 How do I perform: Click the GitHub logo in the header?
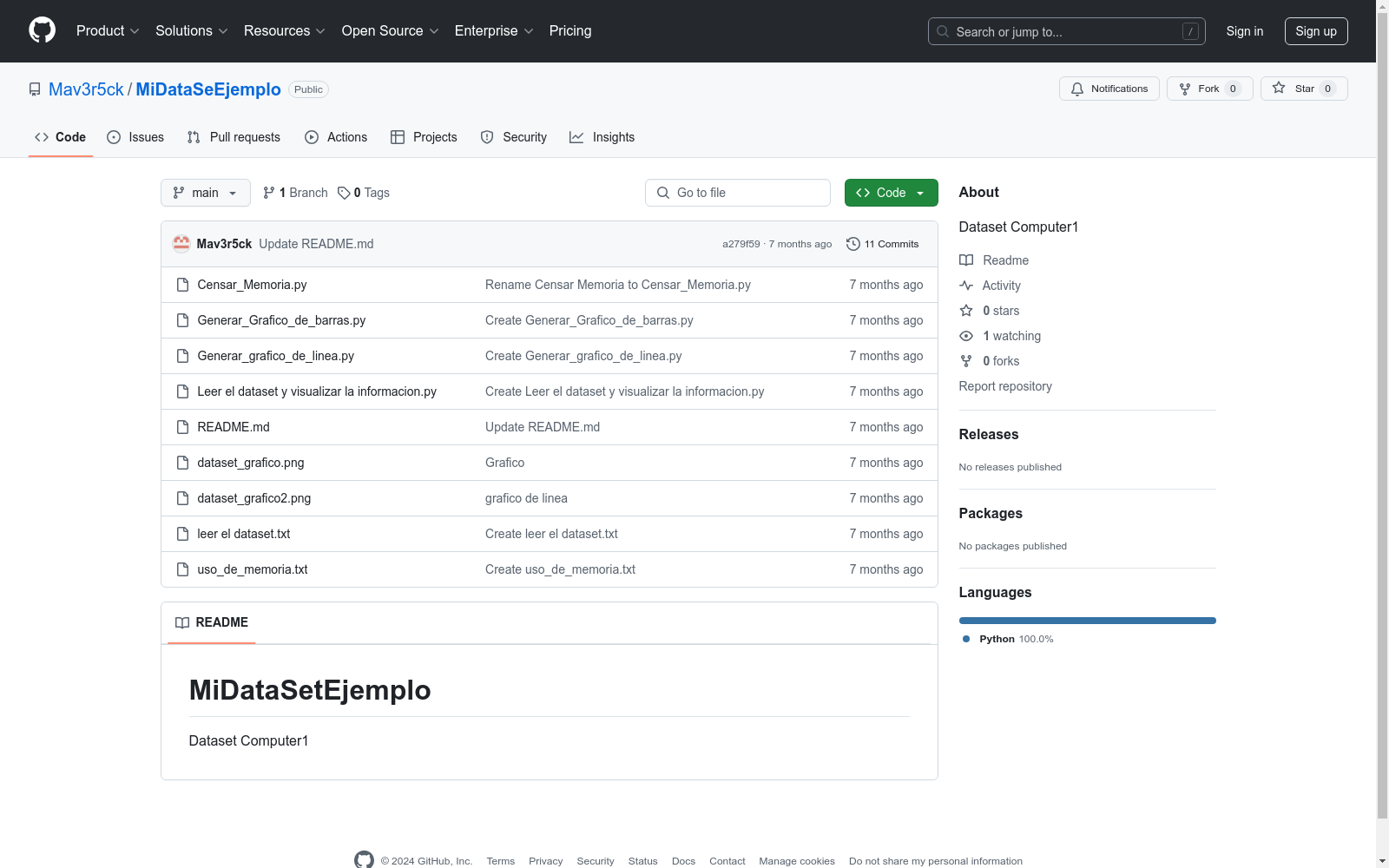[42, 30]
